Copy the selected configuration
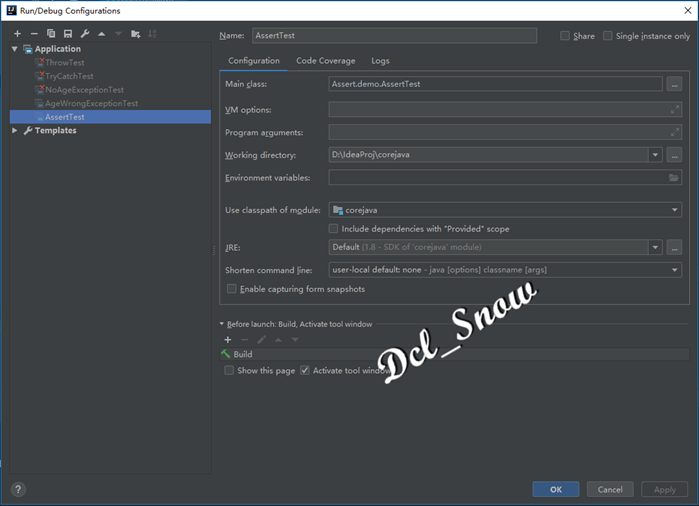 pos(51,34)
